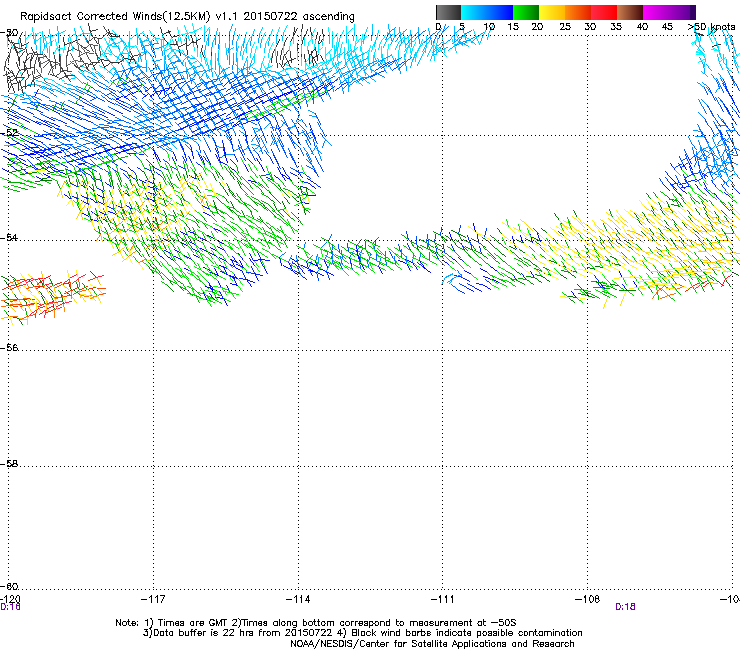Click the "3)Data buffer is 22 hrs" footnote line

tap(362, 633)
